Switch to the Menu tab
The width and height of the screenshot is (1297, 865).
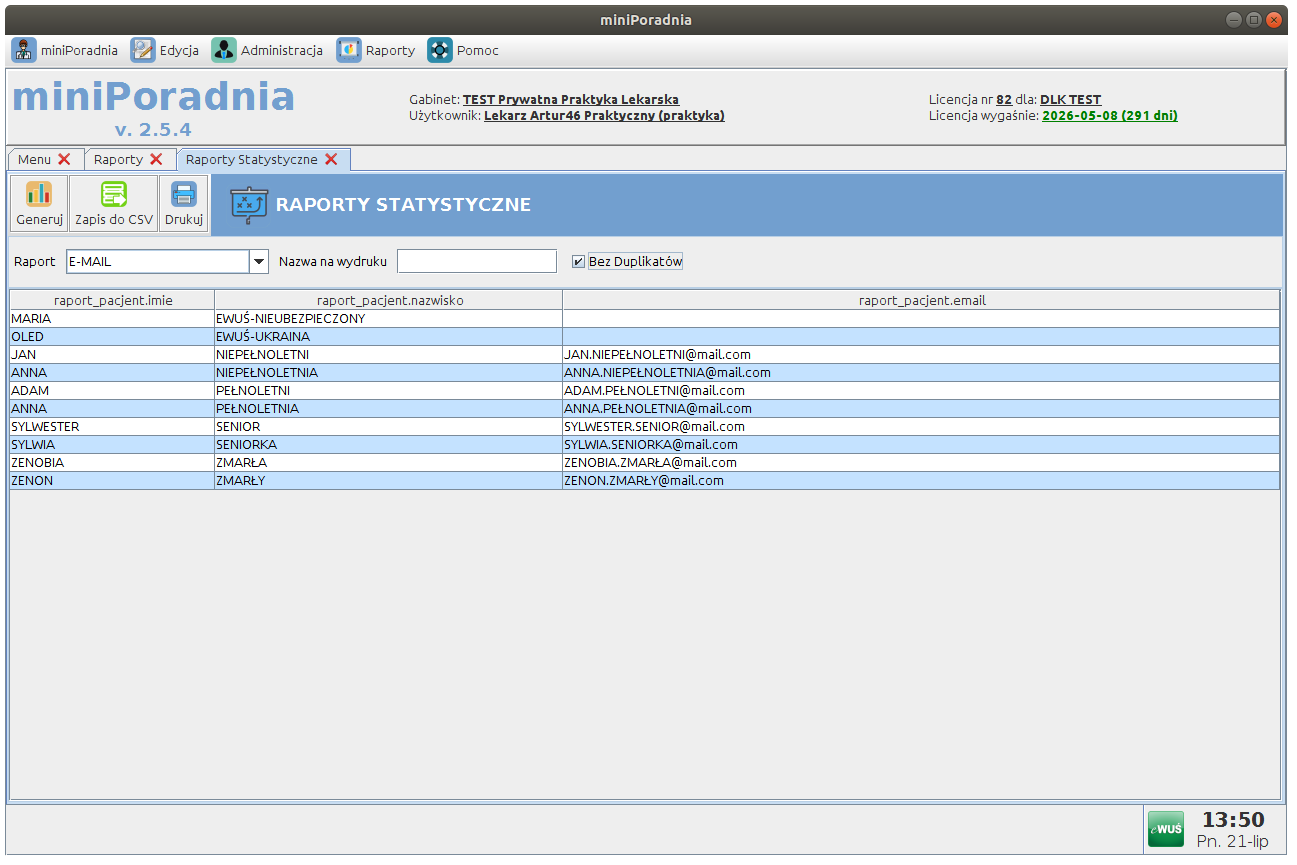(34, 159)
